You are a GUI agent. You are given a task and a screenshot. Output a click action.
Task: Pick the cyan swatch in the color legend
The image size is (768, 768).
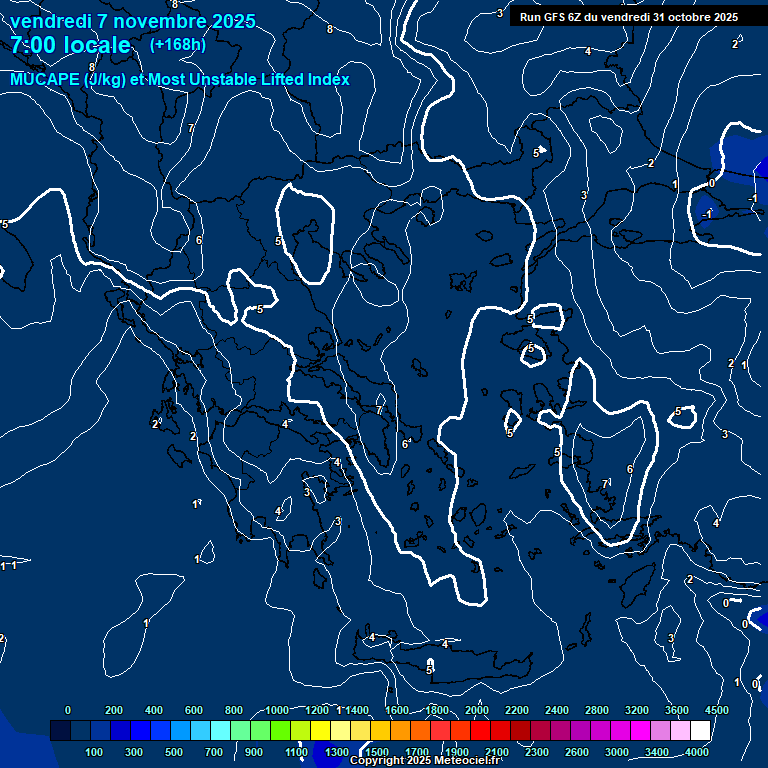coord(220,730)
